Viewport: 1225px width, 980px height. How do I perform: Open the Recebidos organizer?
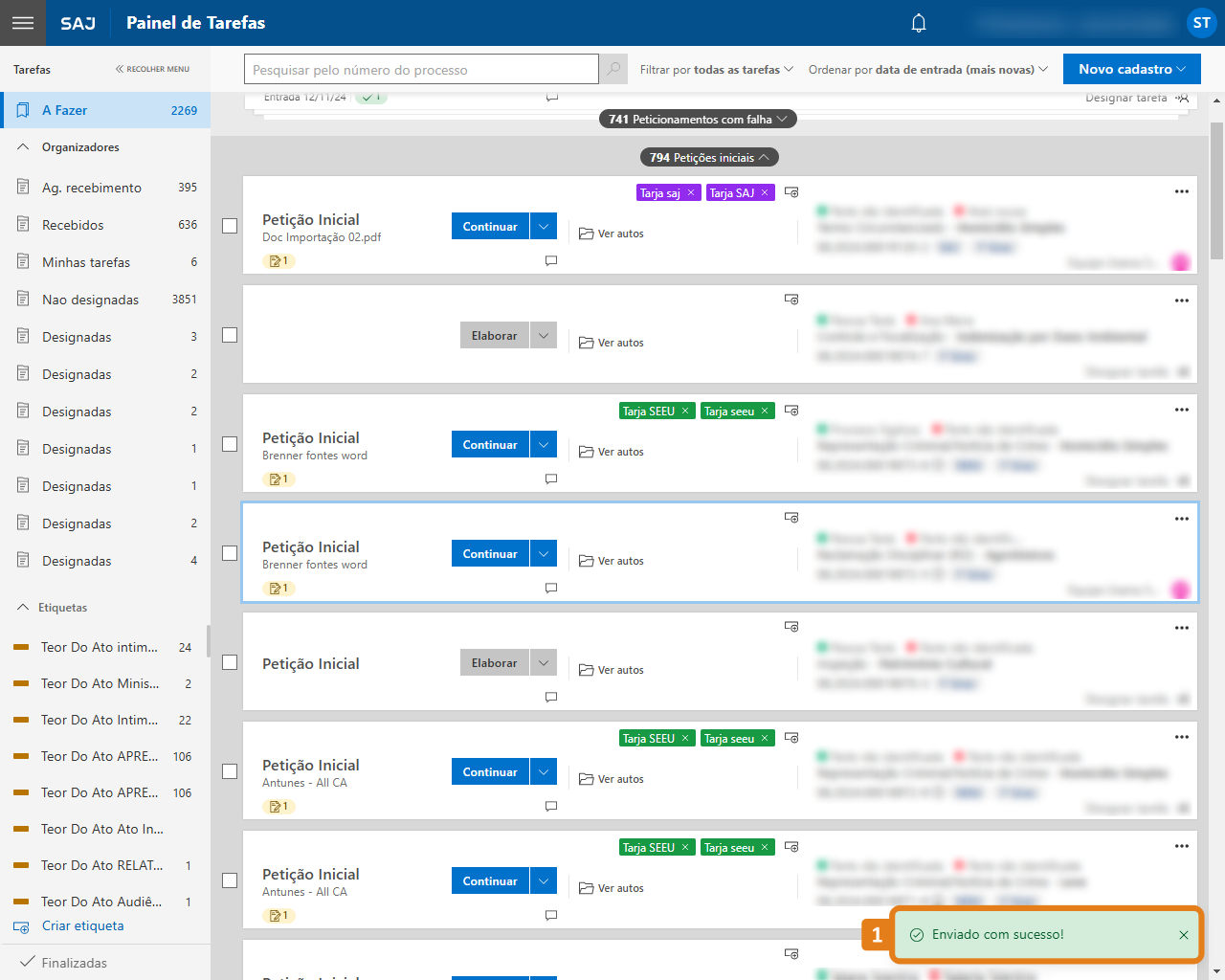point(73,225)
